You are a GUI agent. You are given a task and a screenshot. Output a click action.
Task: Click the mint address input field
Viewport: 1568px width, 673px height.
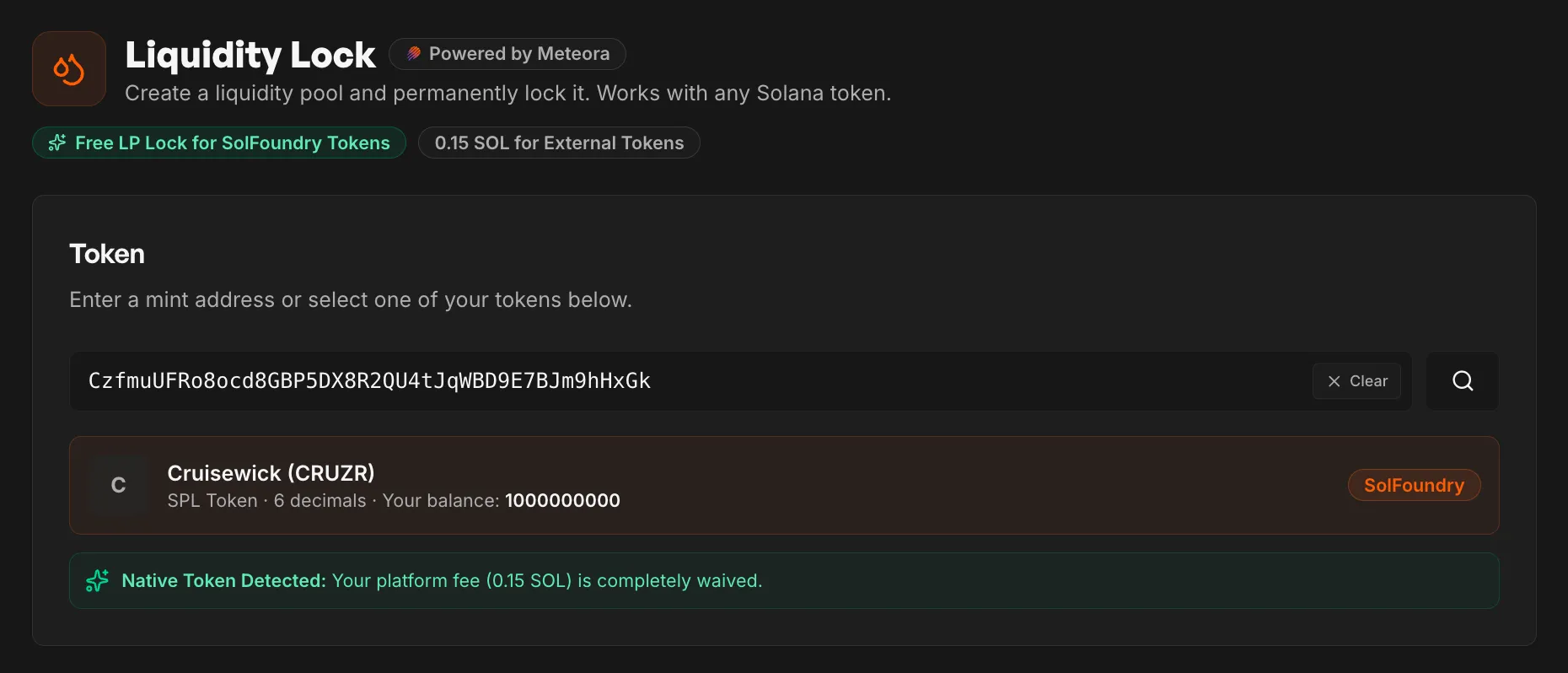674,381
